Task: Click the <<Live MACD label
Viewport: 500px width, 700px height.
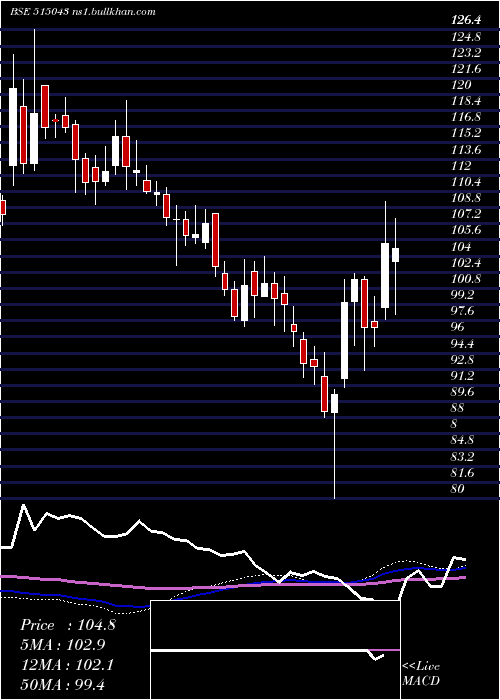Action: pos(421,673)
